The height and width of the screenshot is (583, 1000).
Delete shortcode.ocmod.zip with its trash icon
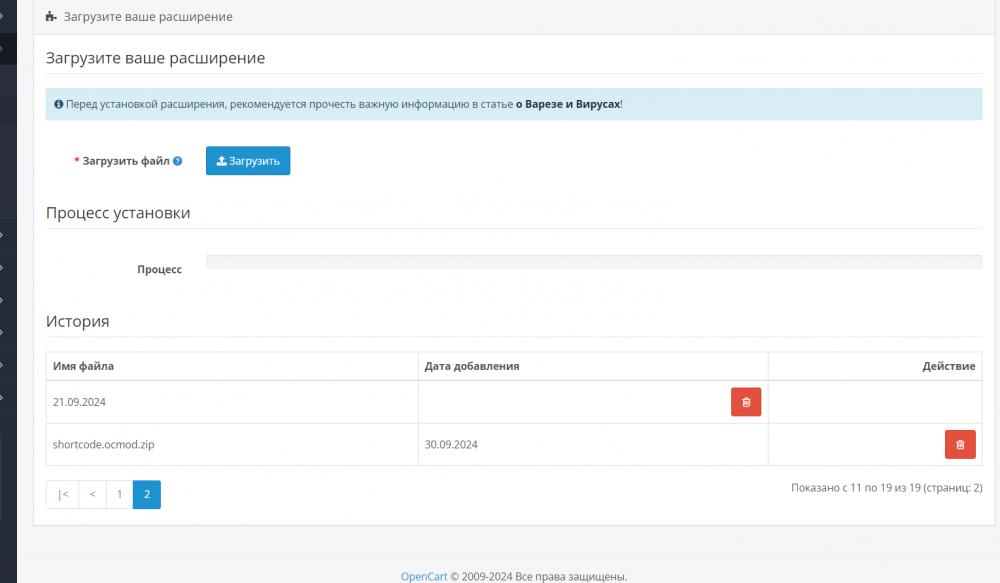point(960,445)
